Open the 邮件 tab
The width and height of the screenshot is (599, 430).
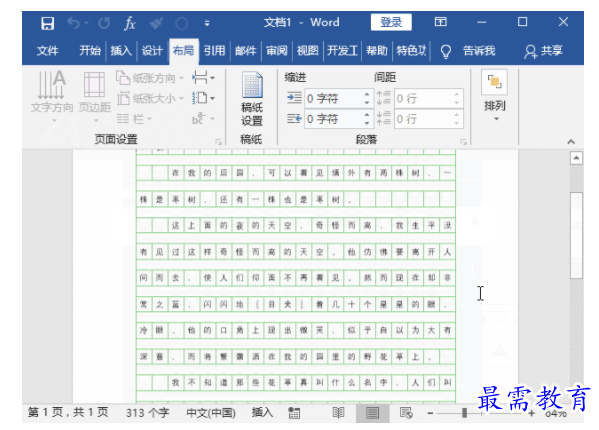246,51
